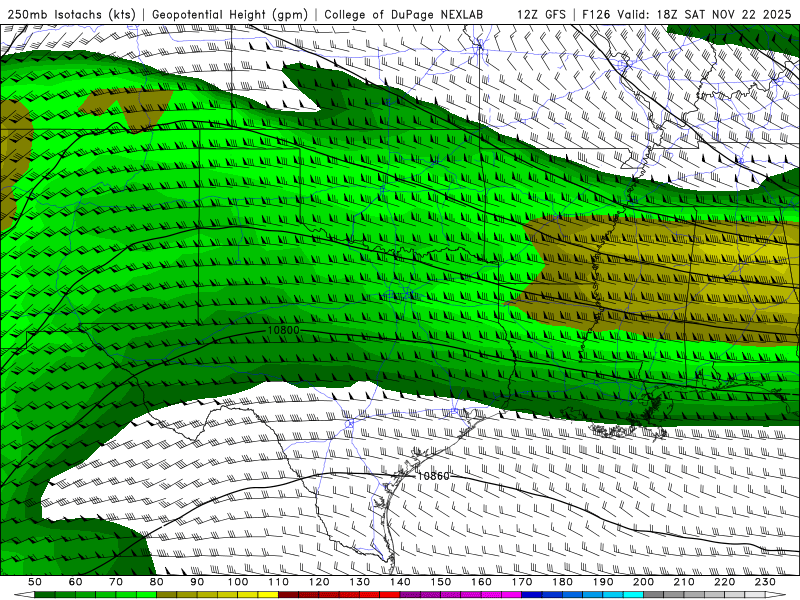The width and height of the screenshot is (800, 600).
Task: Click the '12Z GFS' model run label
Action: pyautogui.click(x=541, y=14)
